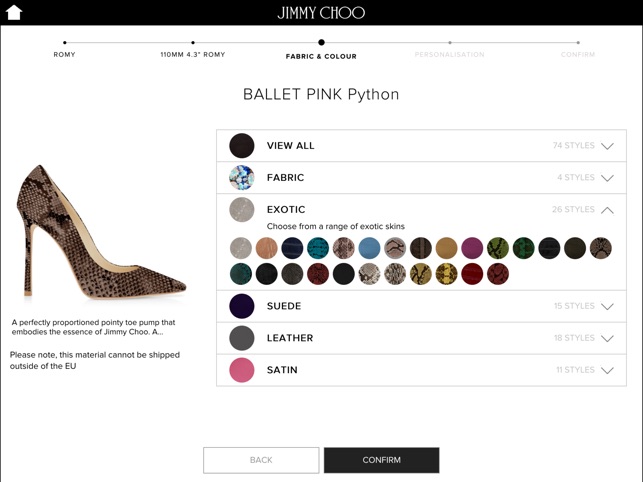Jump to the Confirm step label
Image resolution: width=643 pixels, height=482 pixels.
[x=578, y=54]
